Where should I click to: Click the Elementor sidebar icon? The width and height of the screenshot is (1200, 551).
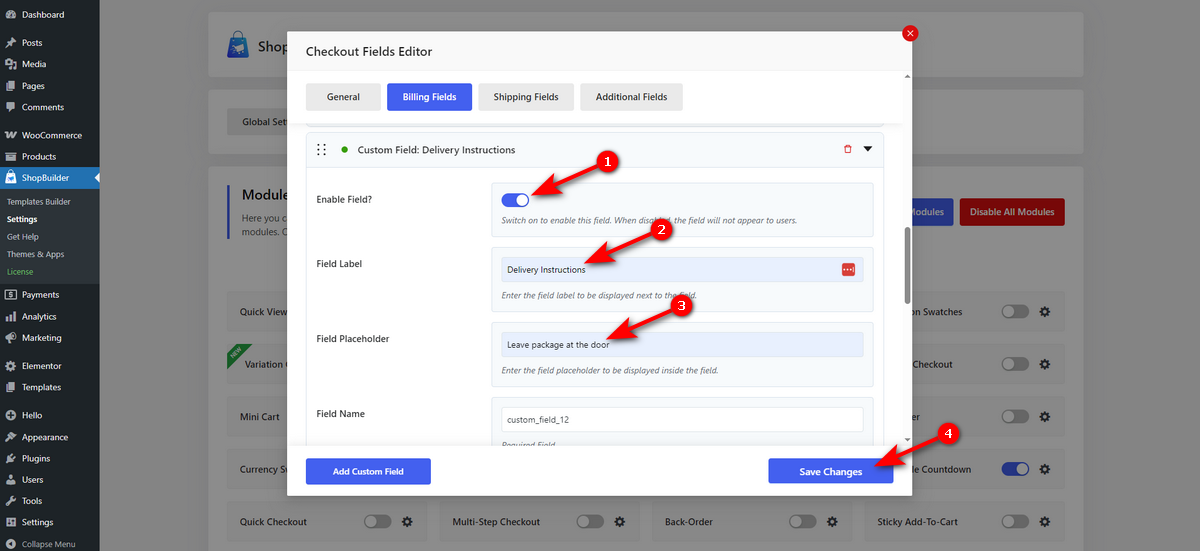point(11,366)
